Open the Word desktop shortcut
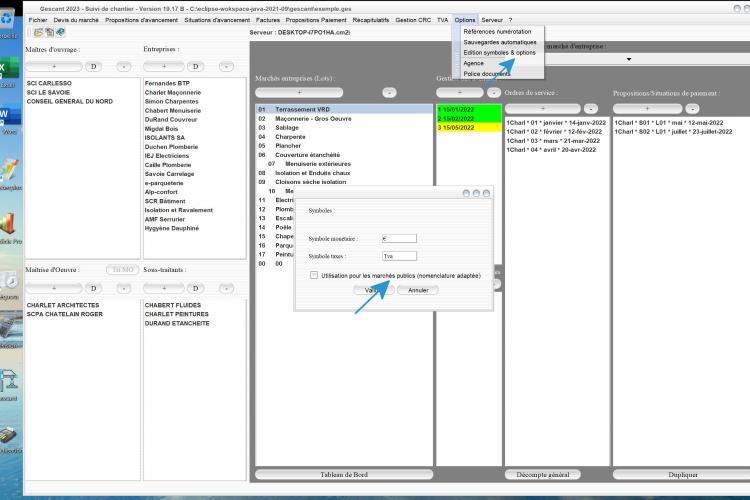Image resolution: width=750 pixels, height=500 pixels. pyautogui.click(x=8, y=118)
